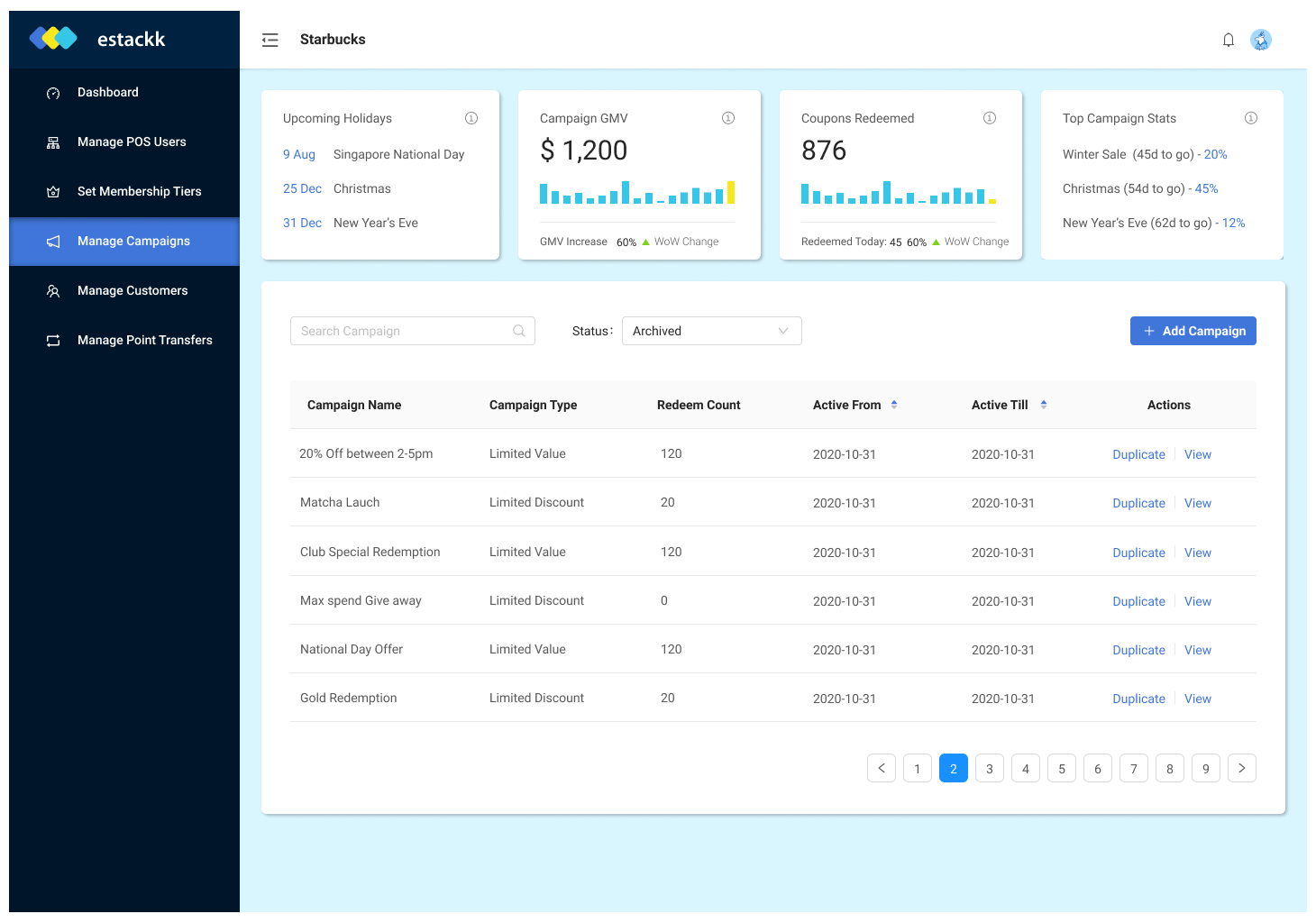Click the Coupons Redeemed info icon
The height and width of the screenshot is (923, 1316).
click(x=989, y=118)
